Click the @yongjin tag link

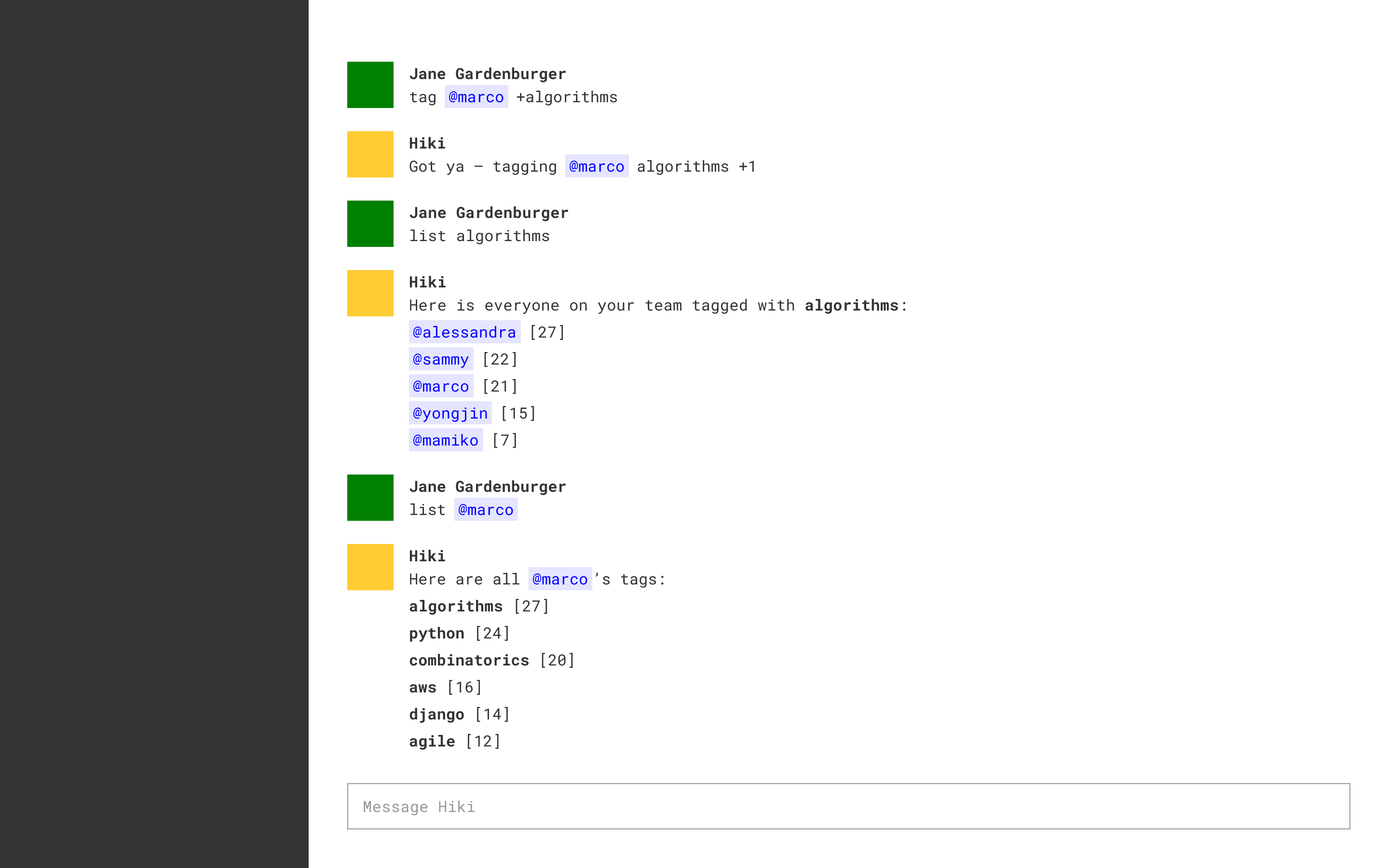click(x=450, y=413)
